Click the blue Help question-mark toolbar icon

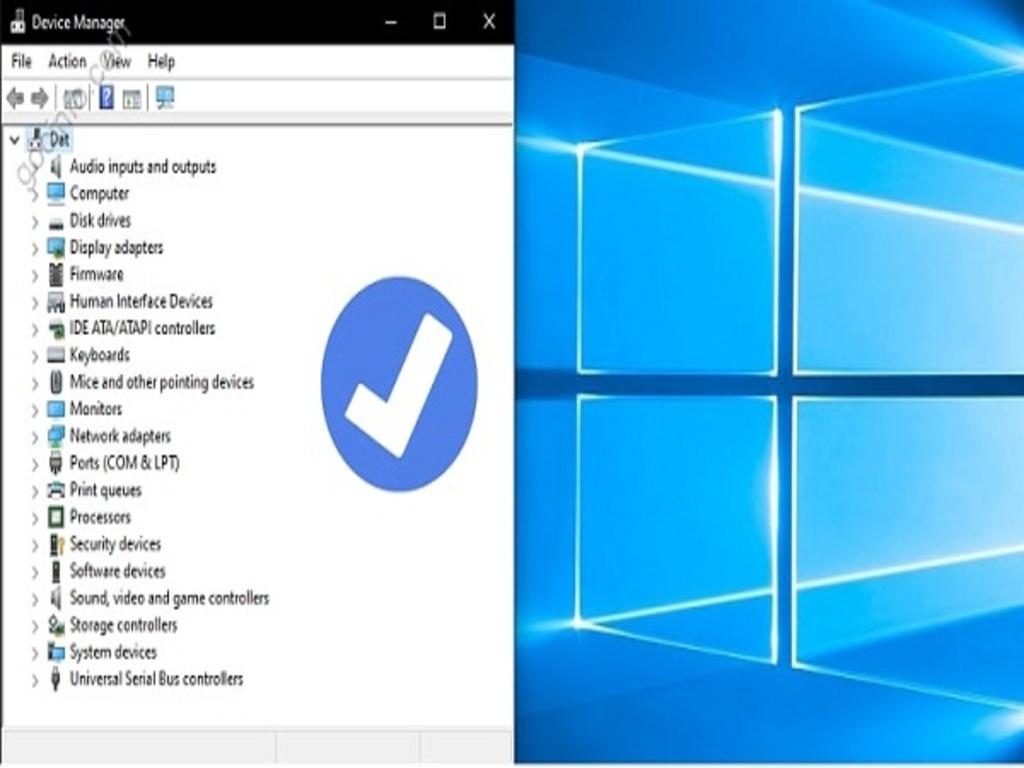[106, 98]
